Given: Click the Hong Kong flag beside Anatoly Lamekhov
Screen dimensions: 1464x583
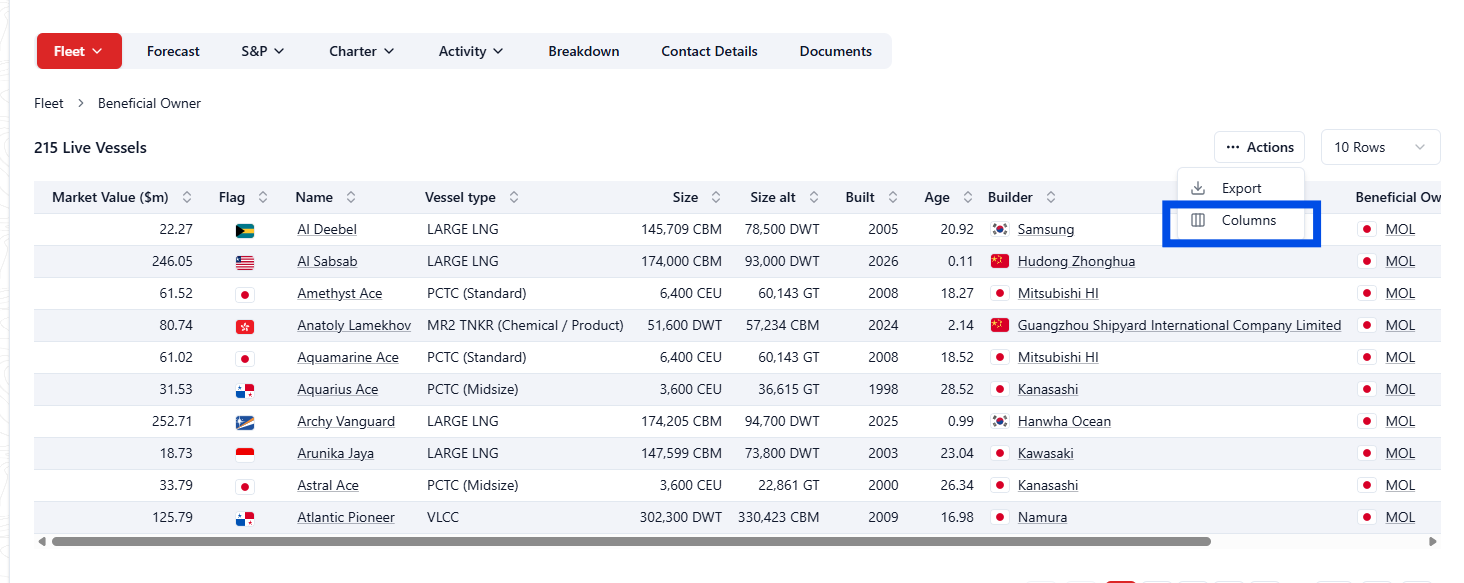Looking at the screenshot, I should click(x=244, y=326).
